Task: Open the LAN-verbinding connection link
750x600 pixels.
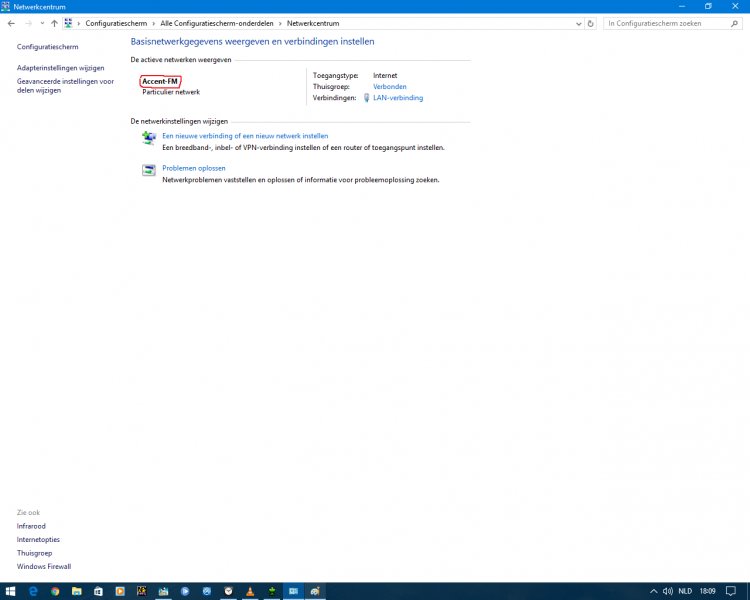Action: point(397,98)
